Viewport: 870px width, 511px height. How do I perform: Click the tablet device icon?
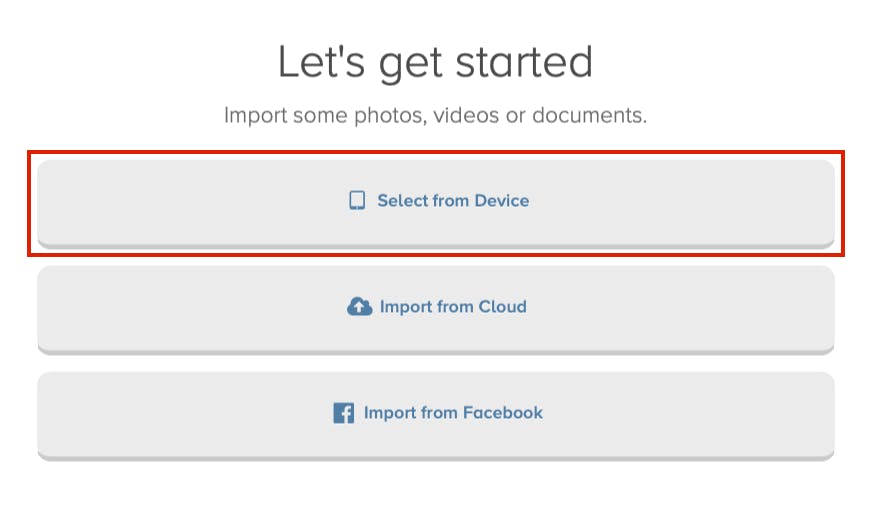tap(357, 200)
